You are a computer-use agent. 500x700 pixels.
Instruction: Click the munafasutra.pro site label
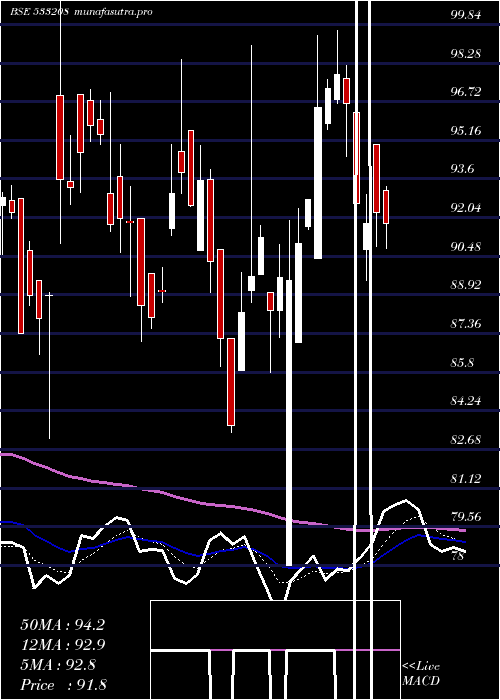click(x=112, y=12)
